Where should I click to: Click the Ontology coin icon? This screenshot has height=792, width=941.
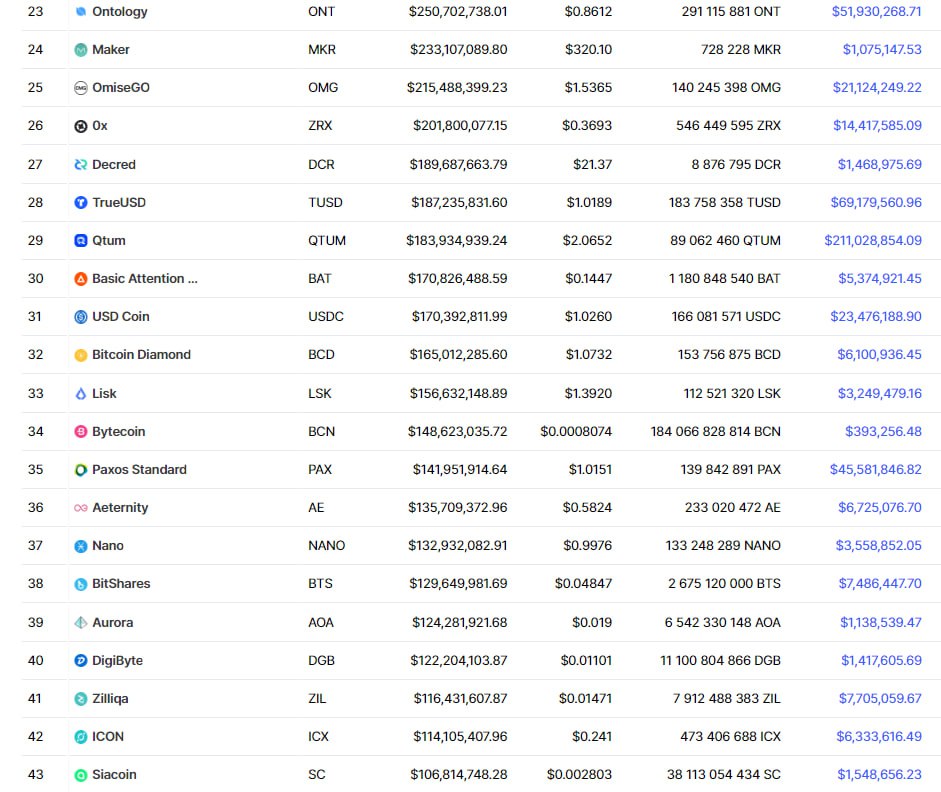pos(80,11)
